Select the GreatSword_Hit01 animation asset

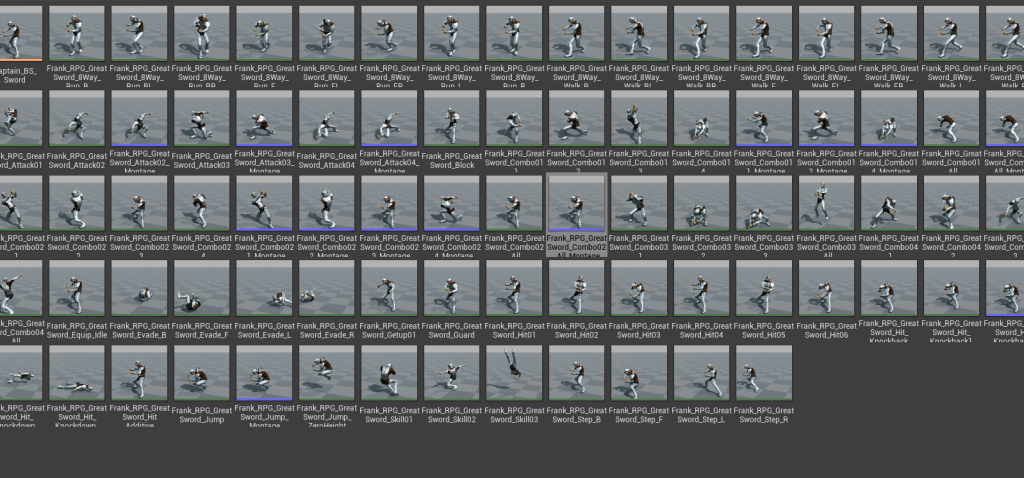[x=514, y=288]
